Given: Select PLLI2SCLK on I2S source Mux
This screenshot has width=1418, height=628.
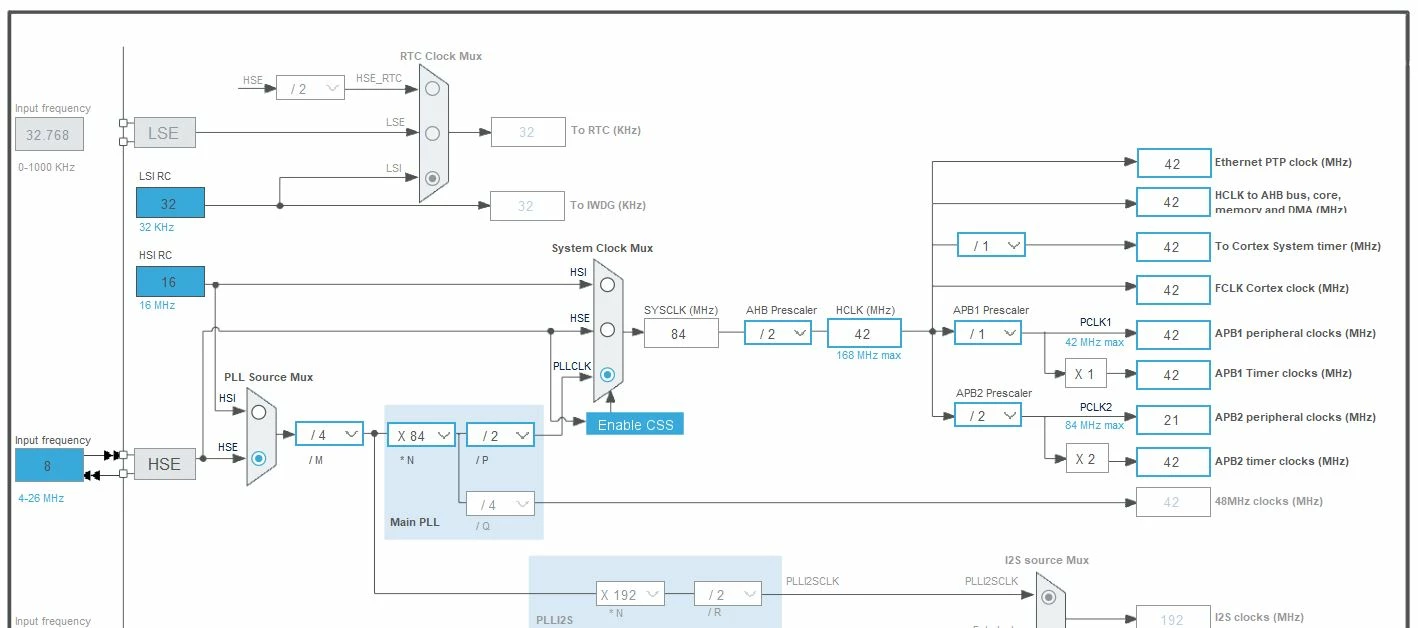Looking at the screenshot, I should 1048,597.
